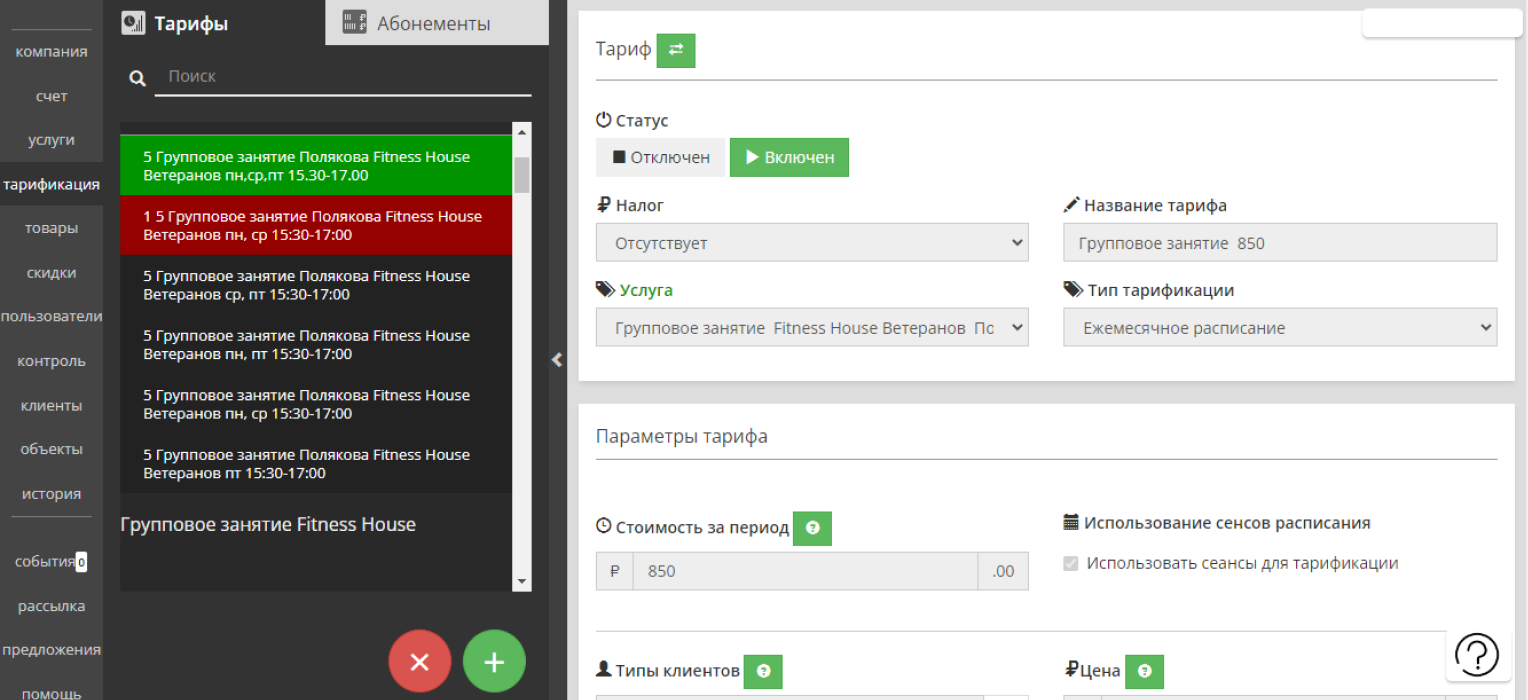Click group heading Групповое занятие Fitness House
This screenshot has width=1528, height=700.
point(268,525)
